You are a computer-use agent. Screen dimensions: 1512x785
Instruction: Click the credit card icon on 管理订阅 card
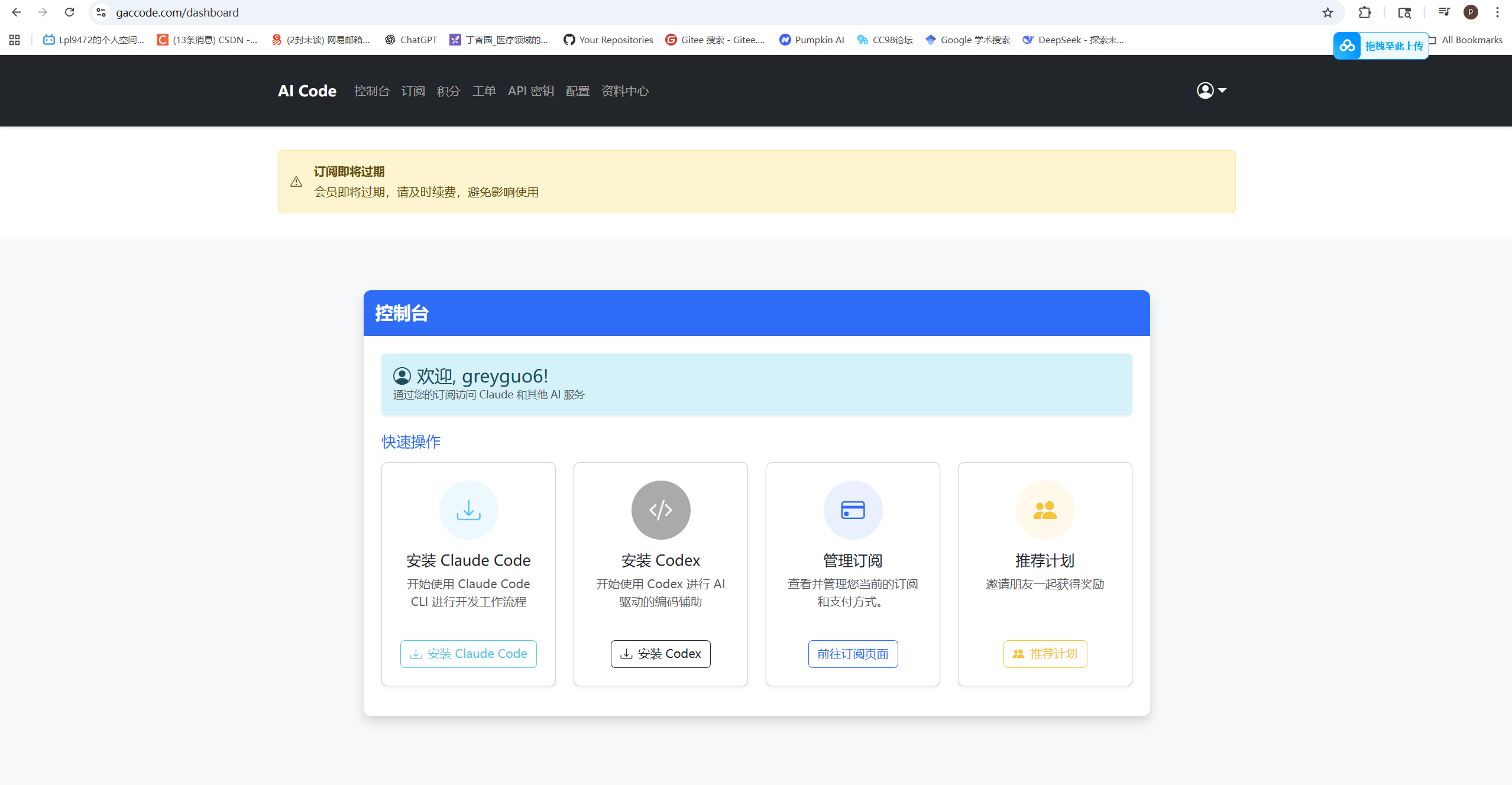(x=853, y=510)
